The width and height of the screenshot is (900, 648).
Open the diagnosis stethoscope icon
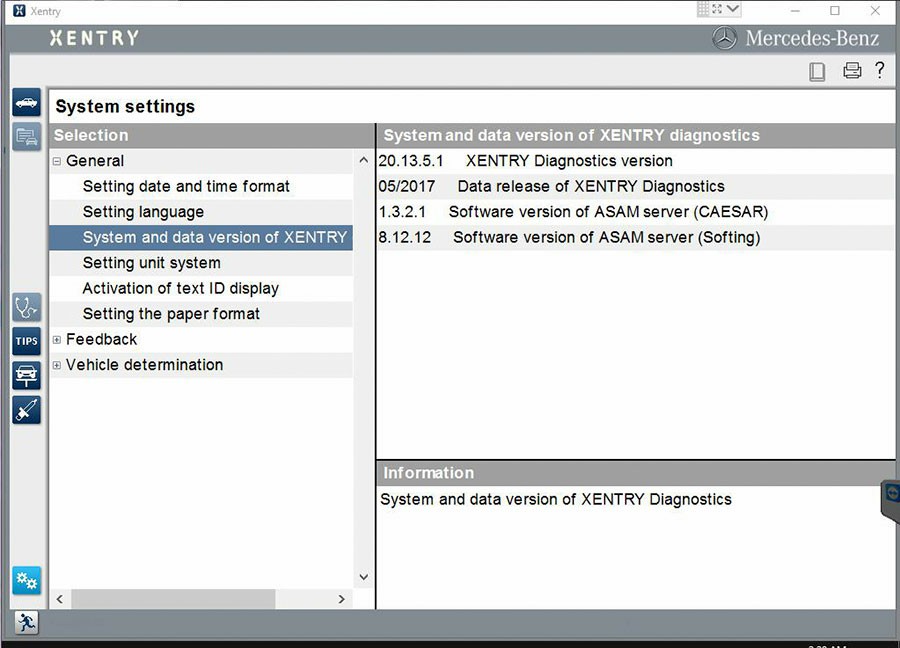coord(27,307)
